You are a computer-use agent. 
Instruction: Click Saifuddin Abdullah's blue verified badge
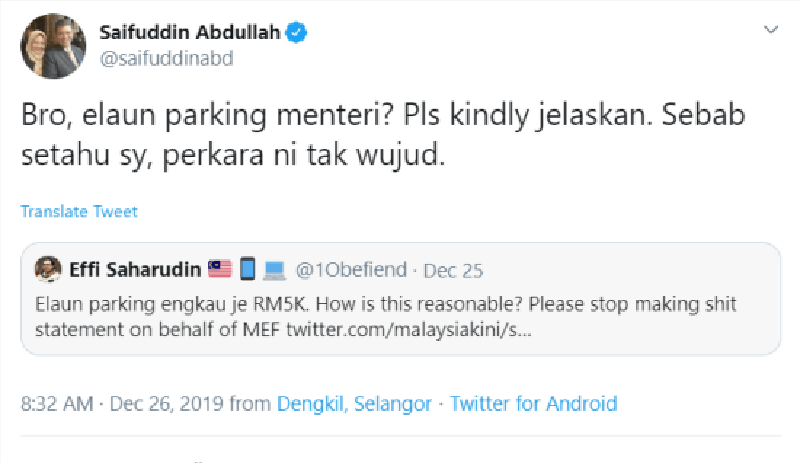click(x=296, y=33)
